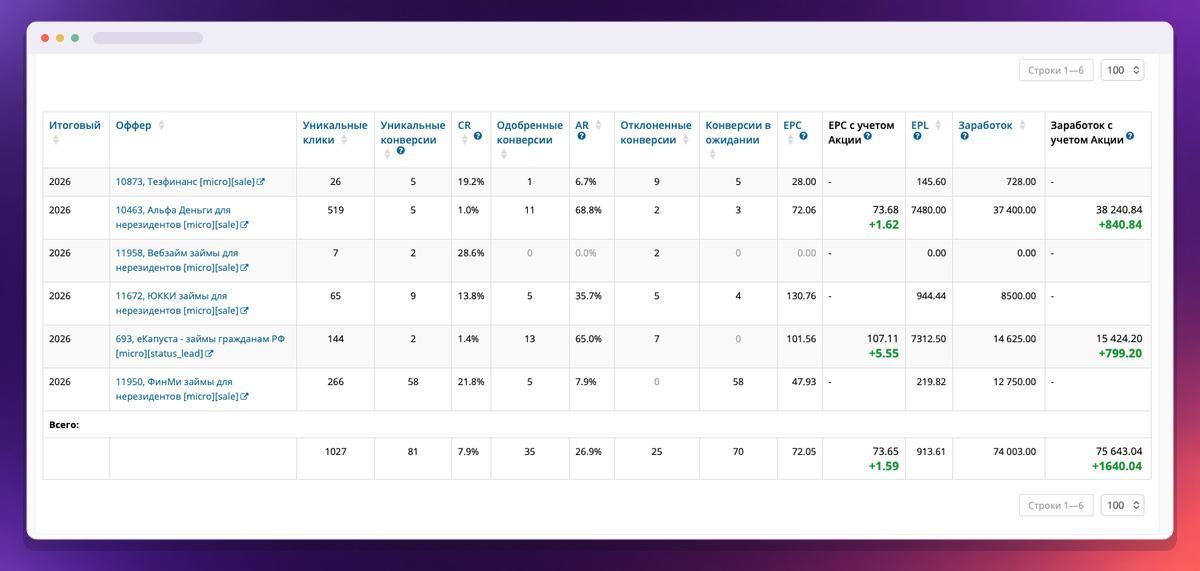Click the sort arrows under CR

pos(464,140)
